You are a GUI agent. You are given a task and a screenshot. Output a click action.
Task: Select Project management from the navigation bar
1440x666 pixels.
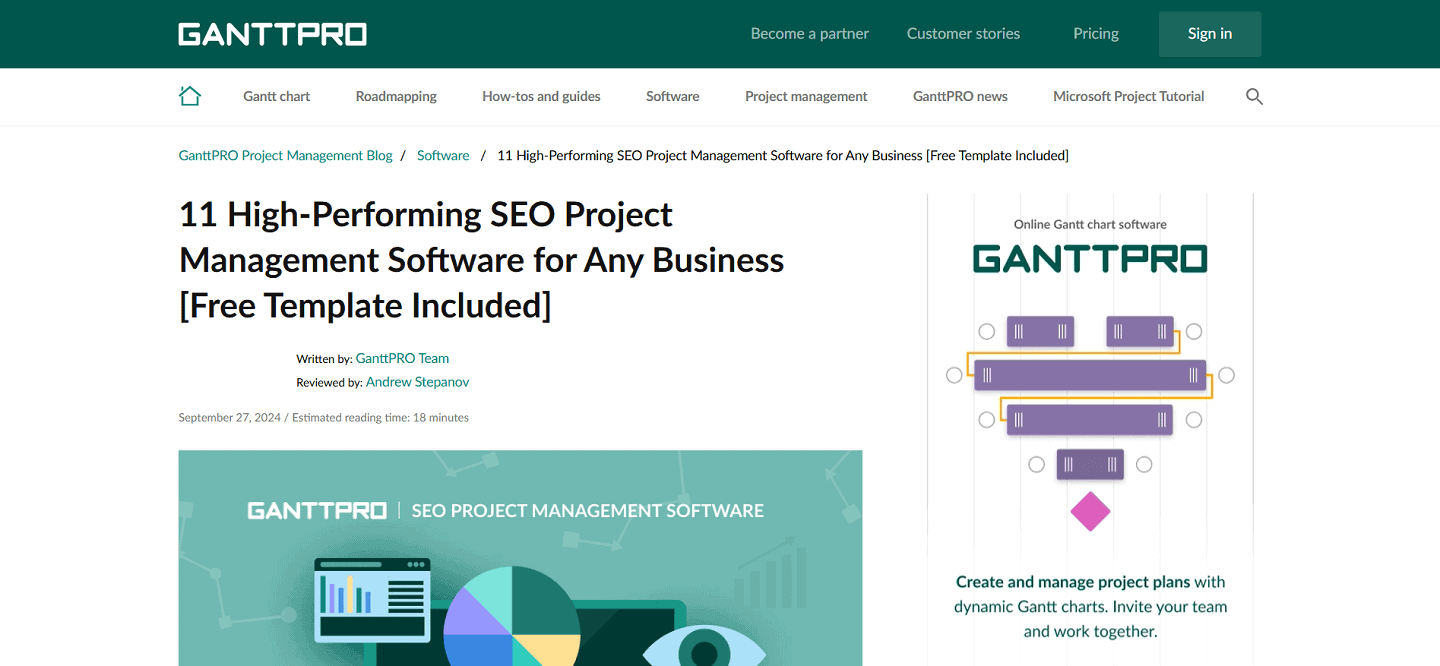click(806, 96)
